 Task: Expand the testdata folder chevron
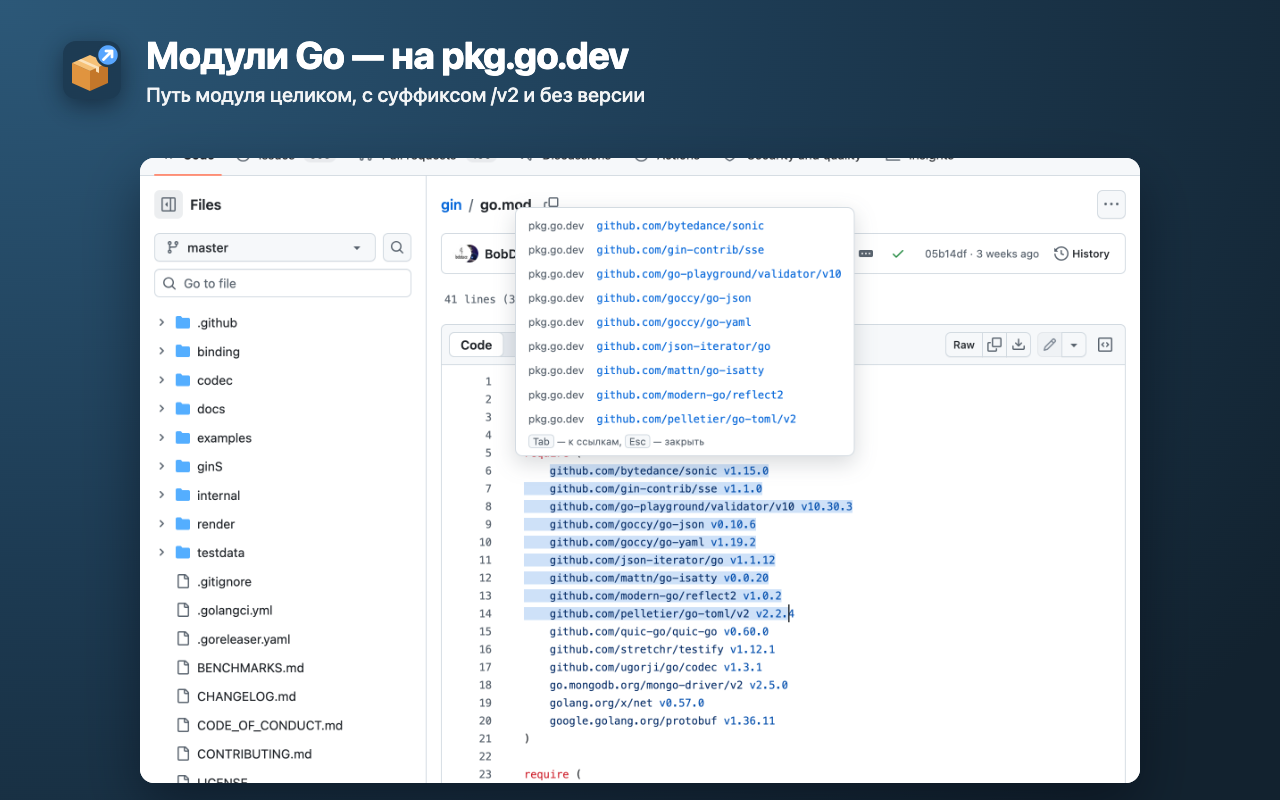[161, 553]
